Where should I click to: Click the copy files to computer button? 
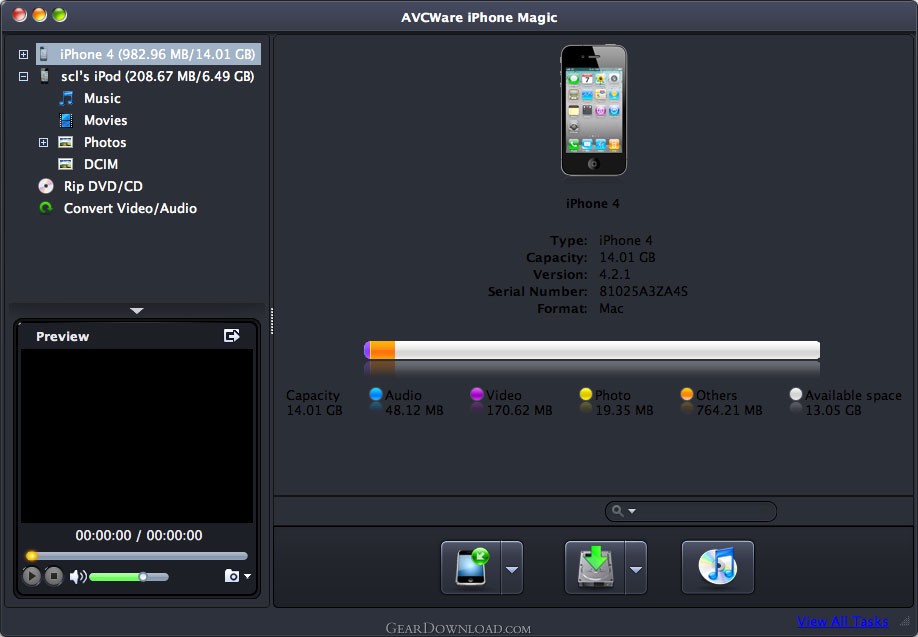pos(595,567)
